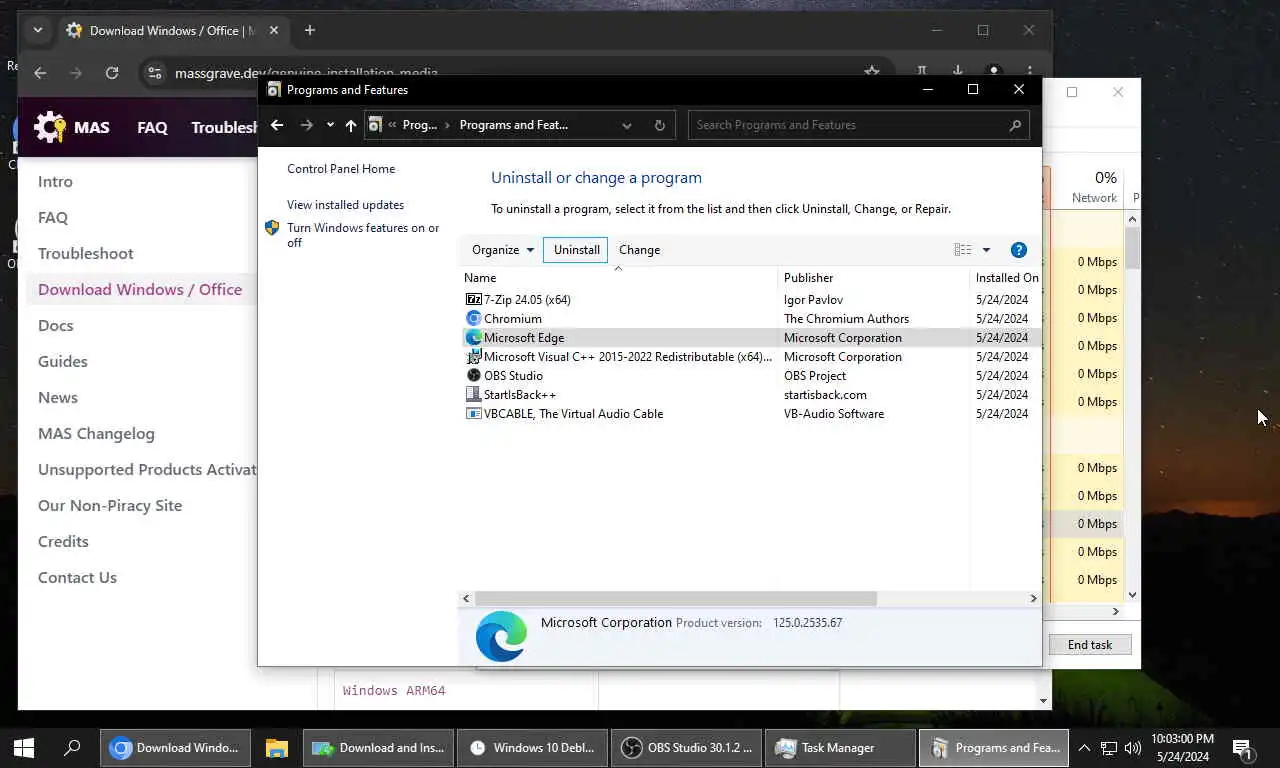The height and width of the screenshot is (768, 1280).
Task: Go back in Programs and Features window
Action: (277, 125)
